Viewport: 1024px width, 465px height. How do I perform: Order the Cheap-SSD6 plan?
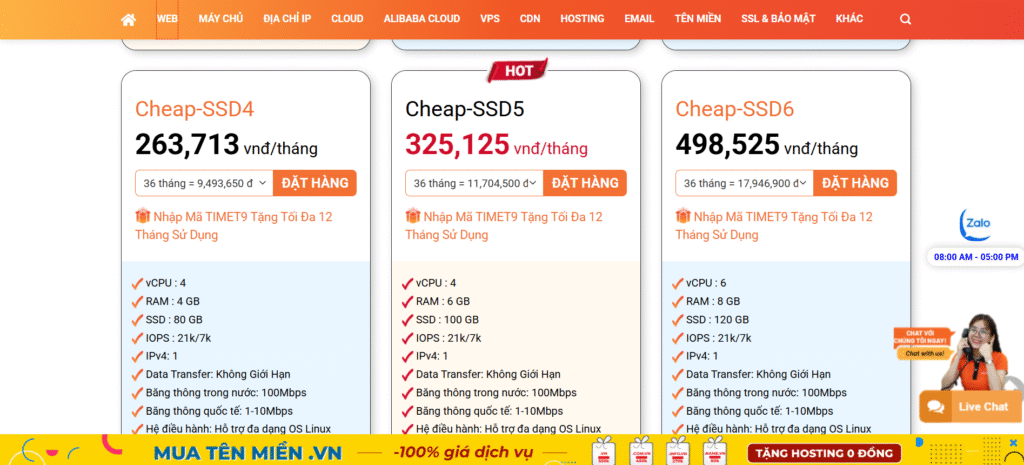tap(855, 183)
